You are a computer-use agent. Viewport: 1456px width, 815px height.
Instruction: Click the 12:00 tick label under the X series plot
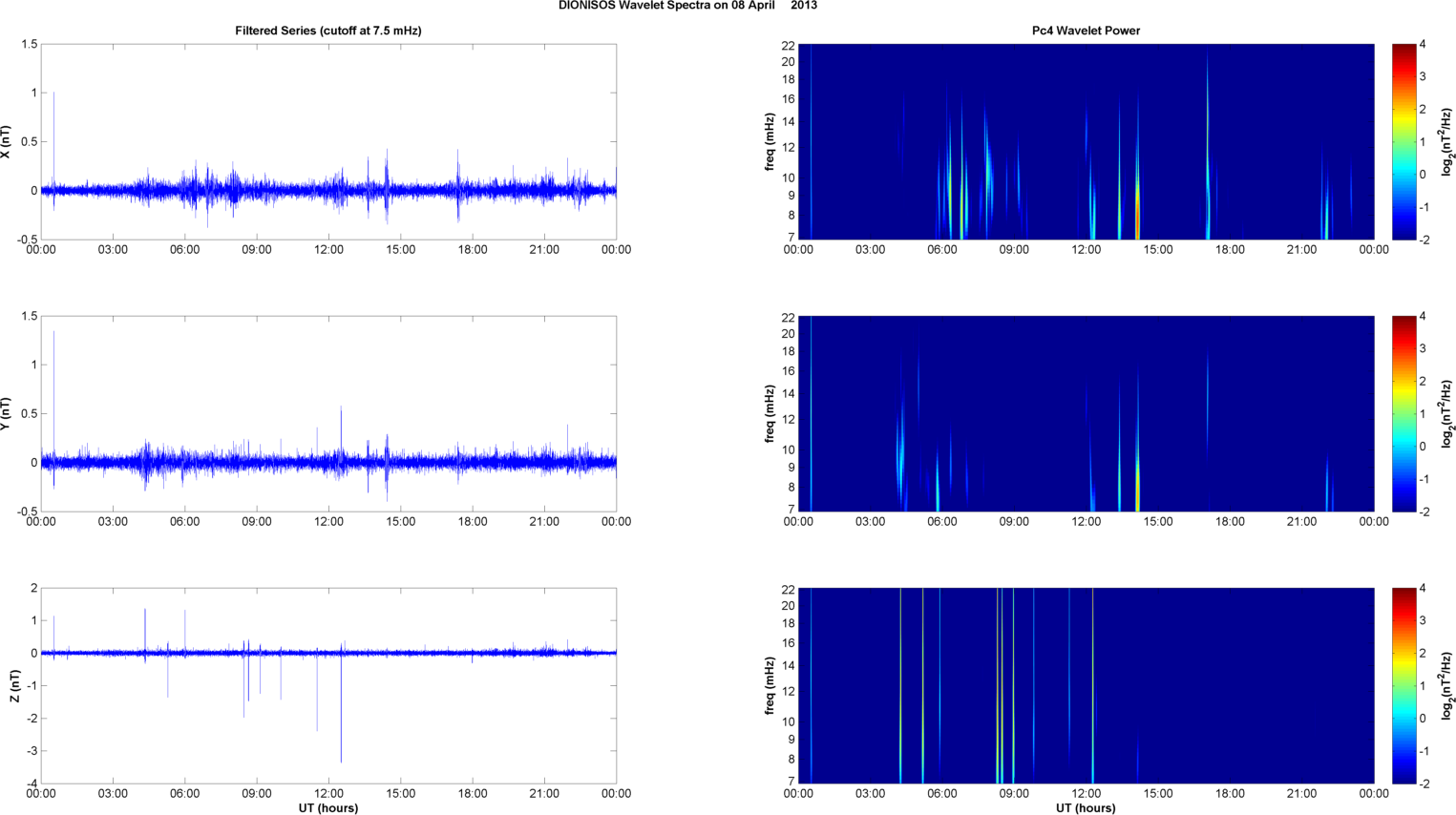tap(328, 250)
